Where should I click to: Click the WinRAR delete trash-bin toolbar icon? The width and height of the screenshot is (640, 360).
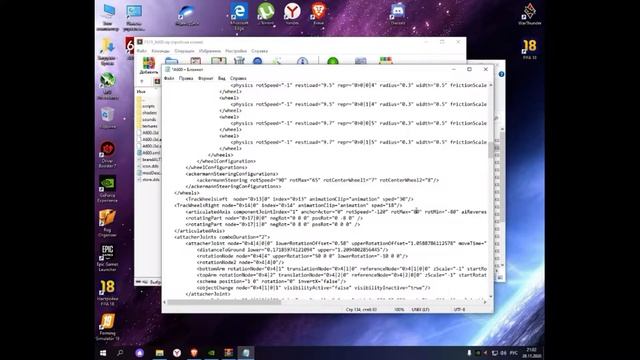click(x=239, y=61)
